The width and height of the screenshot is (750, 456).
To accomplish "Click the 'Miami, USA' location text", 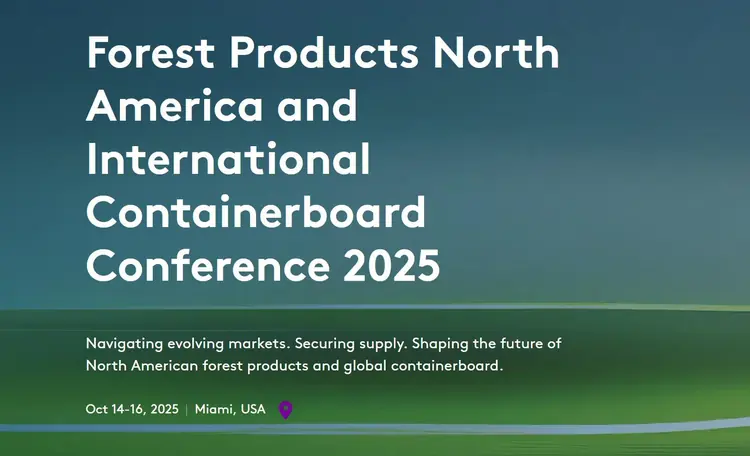I will [x=230, y=409].
